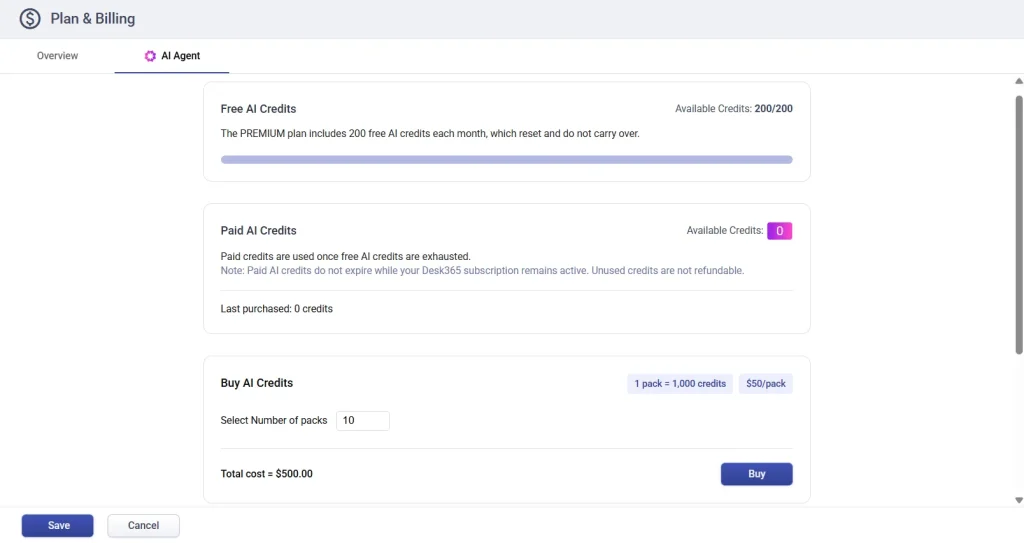1024x543 pixels.
Task: Click the Available Credits 200/200 label
Action: tap(733, 109)
